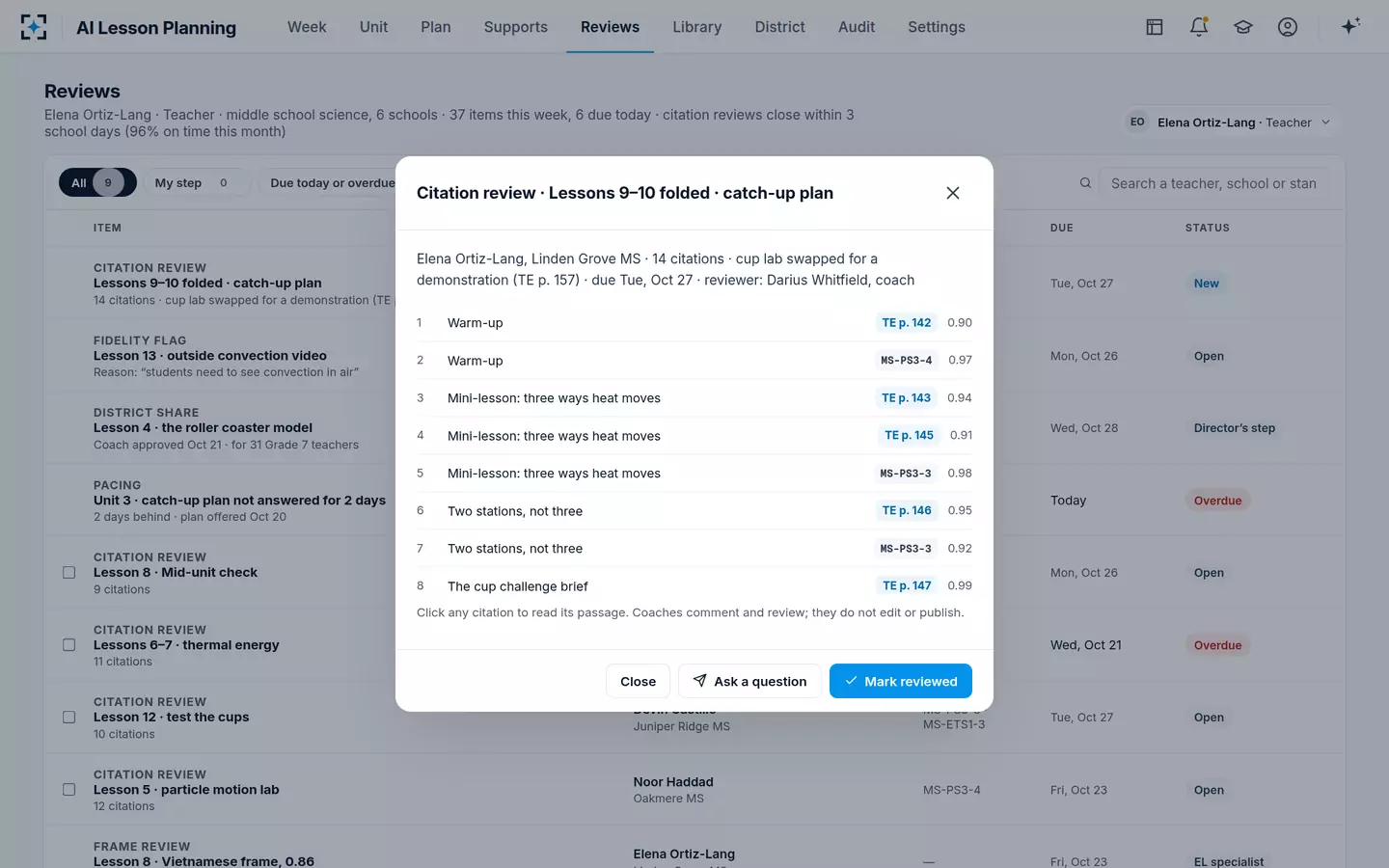Screen dimensions: 1389x868
Task: Click the Overdue status for Lessons 6–7
Action: coord(1217,645)
